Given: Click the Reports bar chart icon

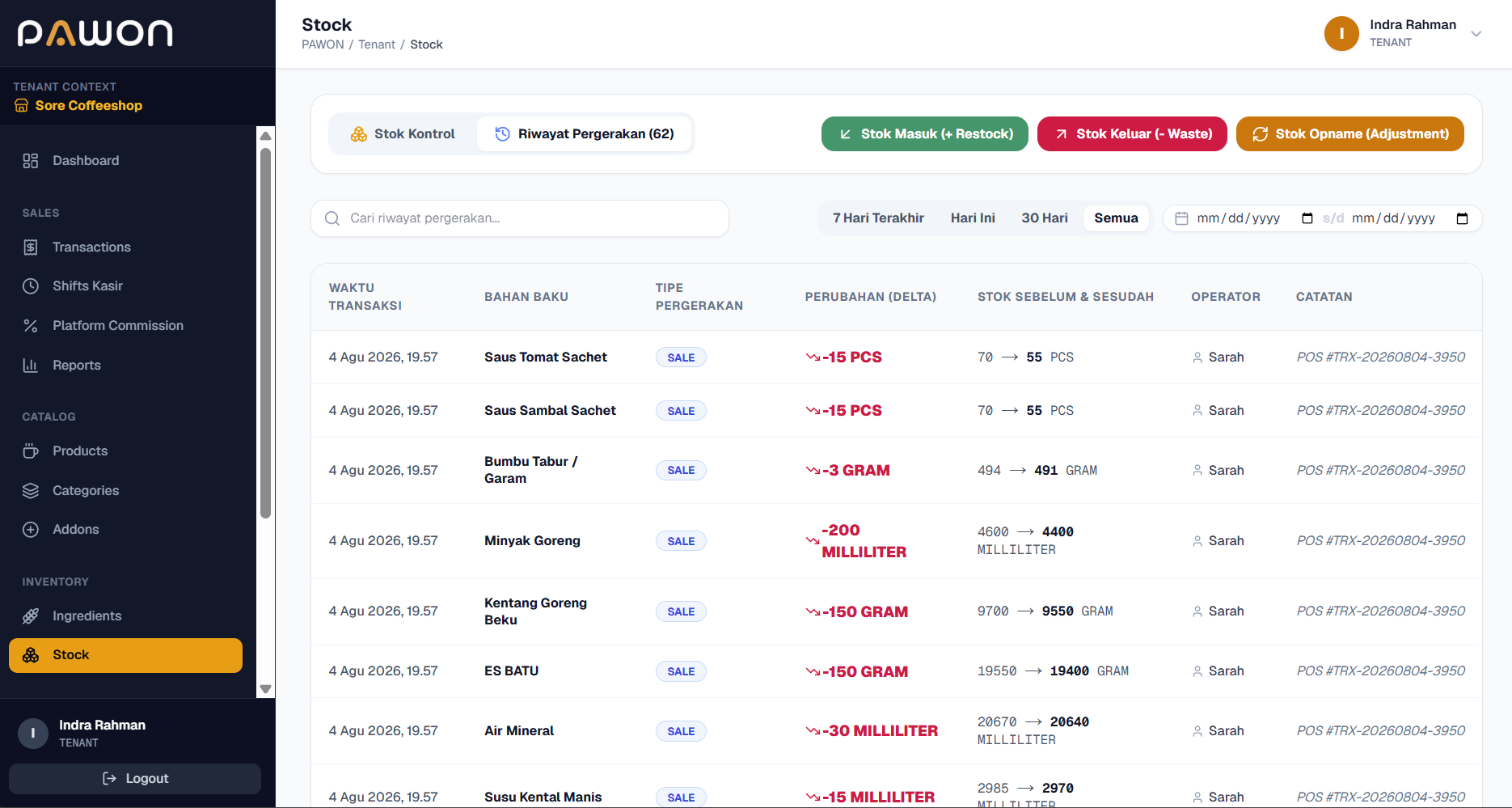Looking at the screenshot, I should point(31,366).
